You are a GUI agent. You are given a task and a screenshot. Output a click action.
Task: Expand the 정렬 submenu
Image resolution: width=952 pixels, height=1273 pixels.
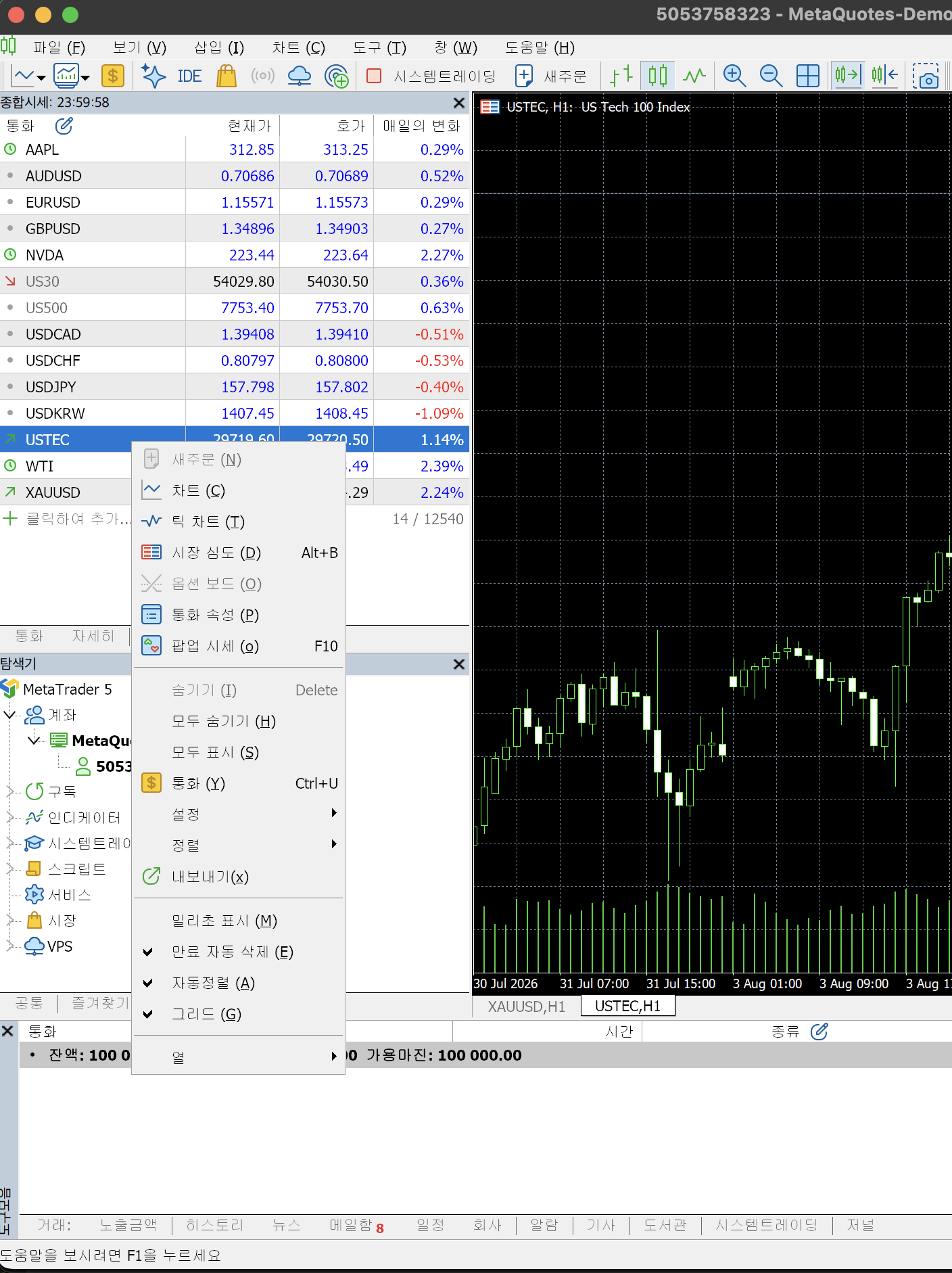(x=239, y=846)
